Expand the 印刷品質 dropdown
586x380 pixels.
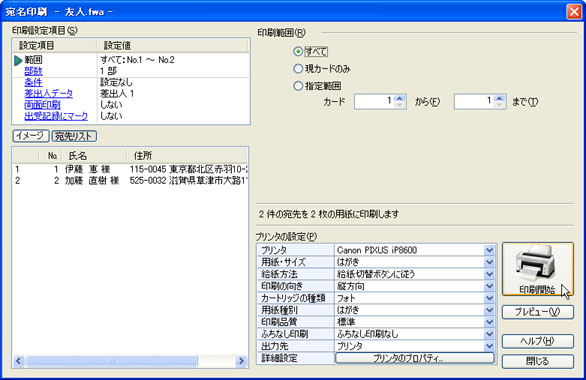tap(489, 322)
